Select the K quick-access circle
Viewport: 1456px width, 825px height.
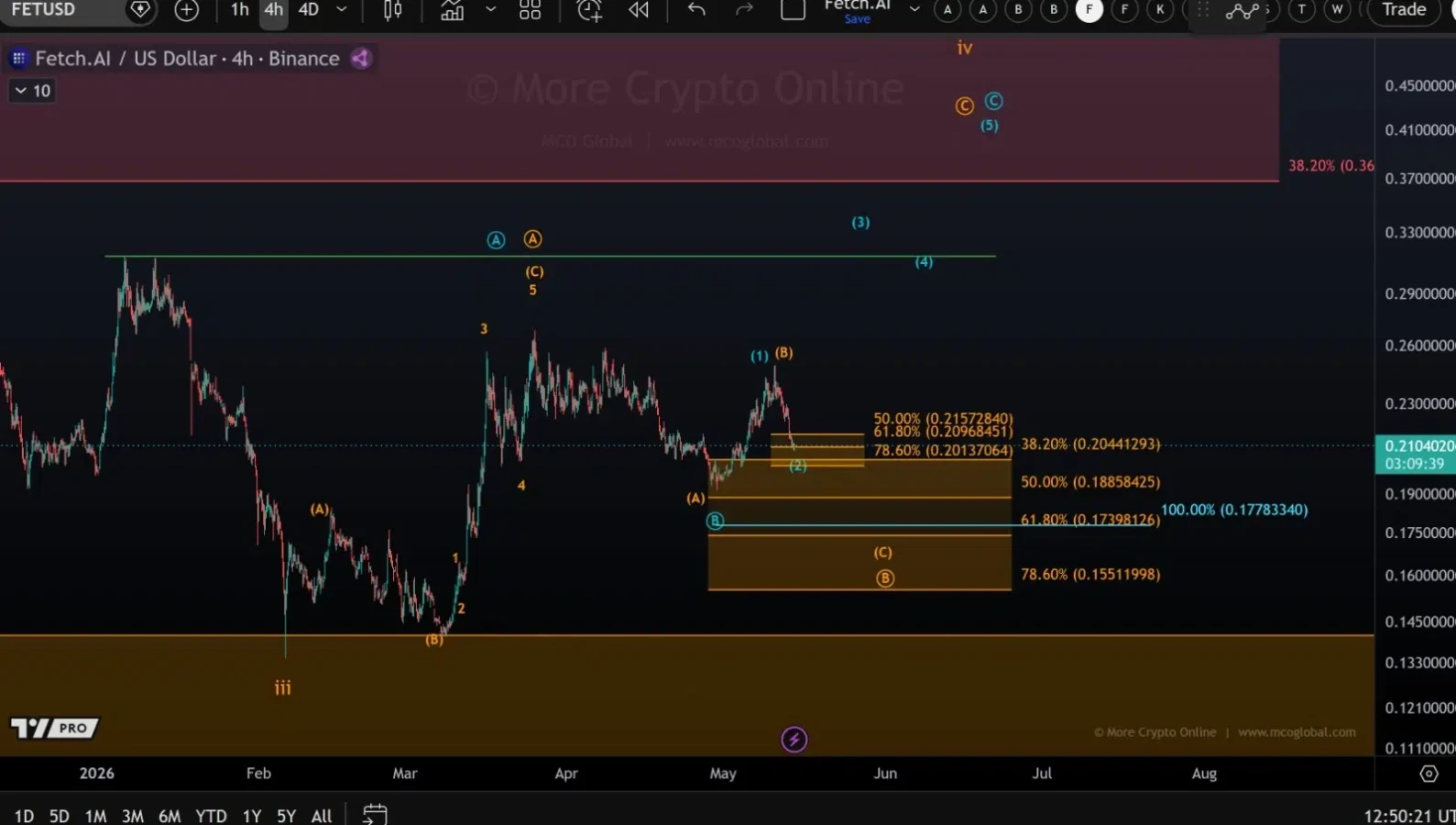pos(1160,10)
